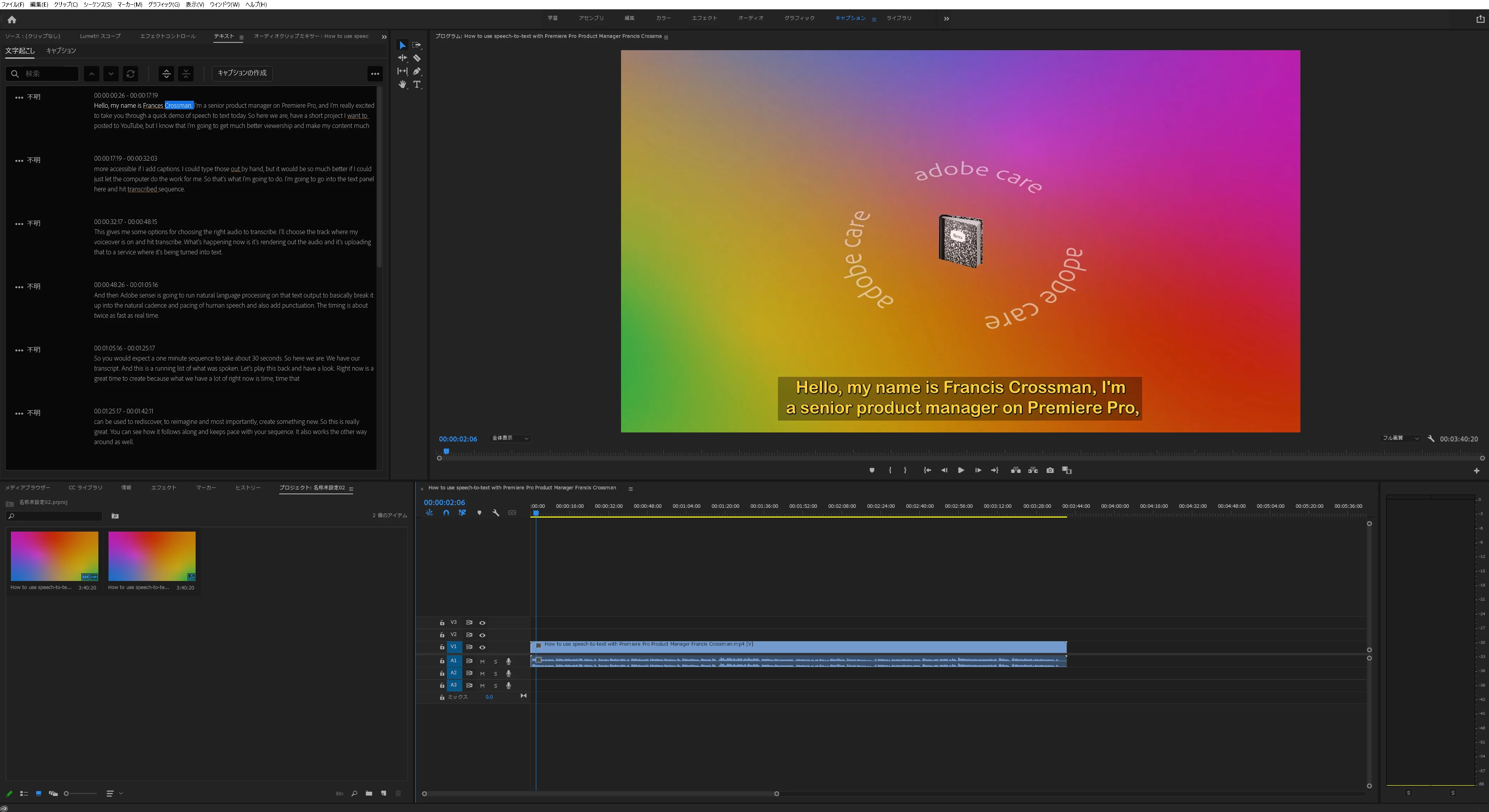Open the zoom level dropdown 全体表示

coord(510,439)
